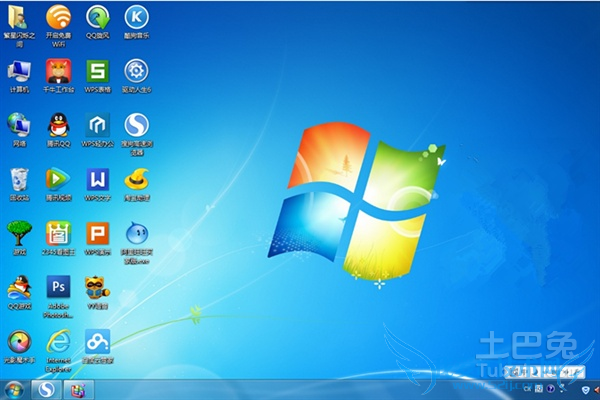Open WPS Spreadsheets green icon
This screenshot has width=600, height=400.
97,71
